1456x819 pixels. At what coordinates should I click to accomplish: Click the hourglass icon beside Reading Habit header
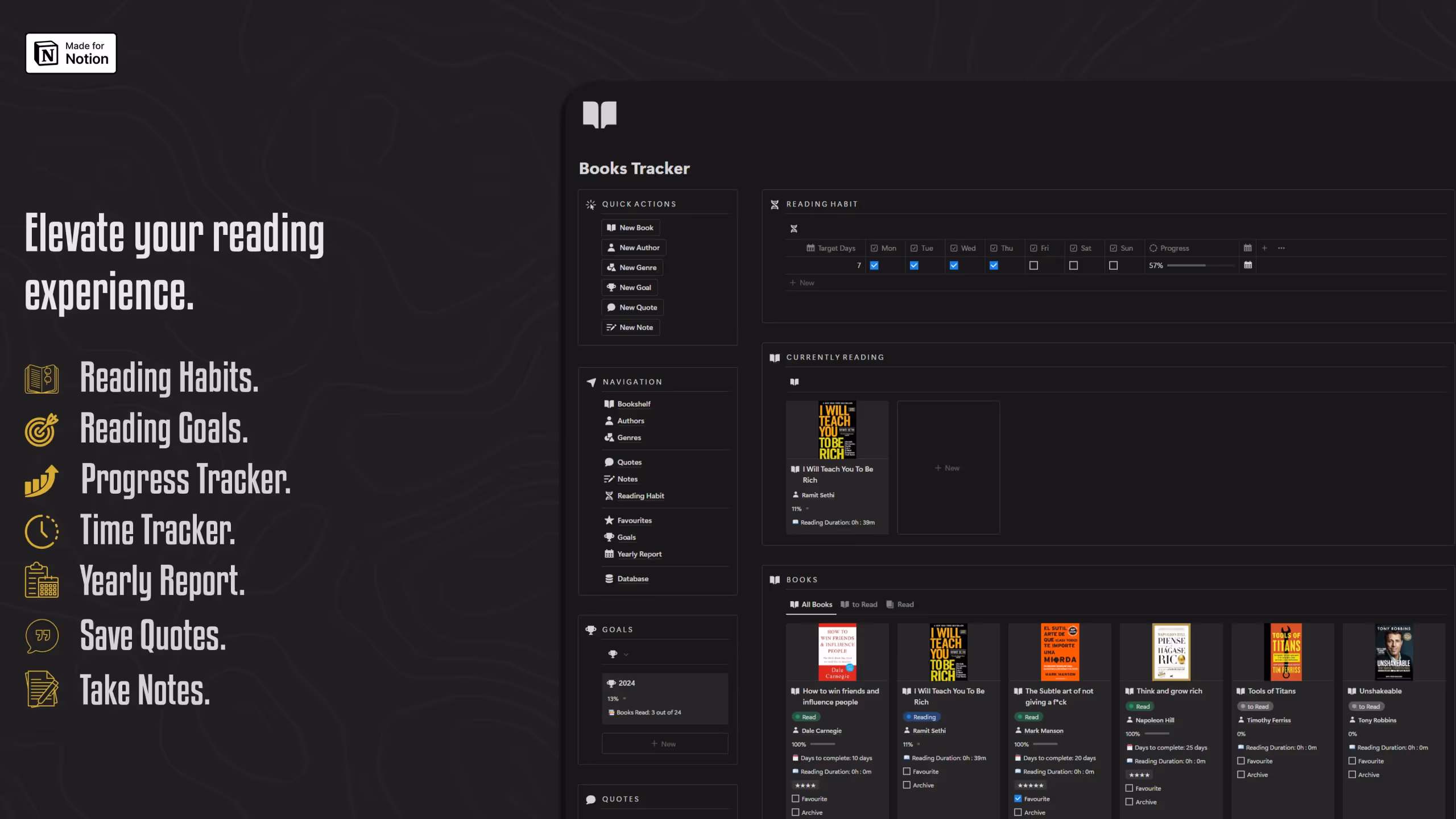(775, 204)
